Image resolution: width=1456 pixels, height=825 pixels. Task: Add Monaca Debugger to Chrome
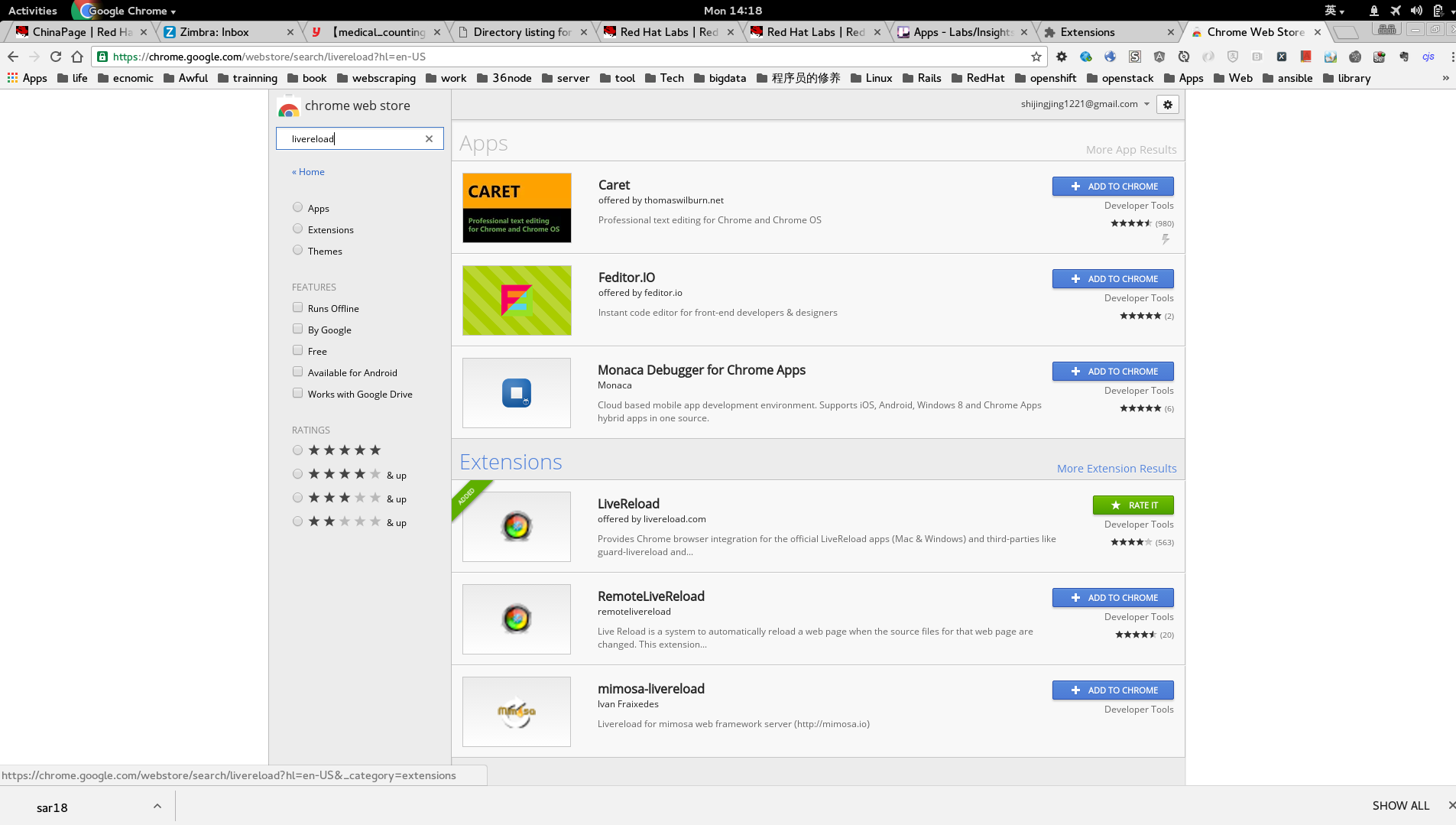click(1113, 372)
